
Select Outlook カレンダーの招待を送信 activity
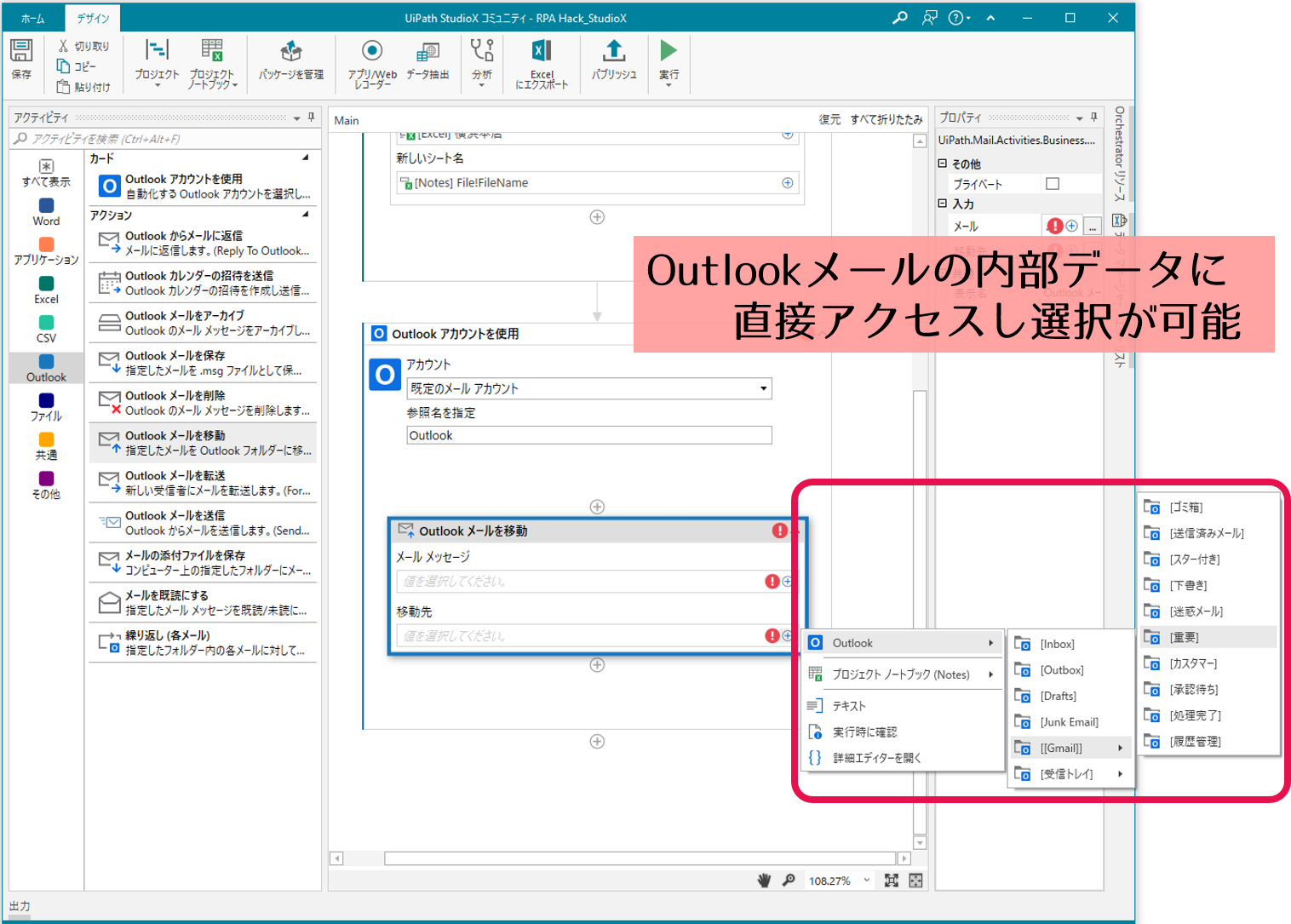tap(203, 284)
